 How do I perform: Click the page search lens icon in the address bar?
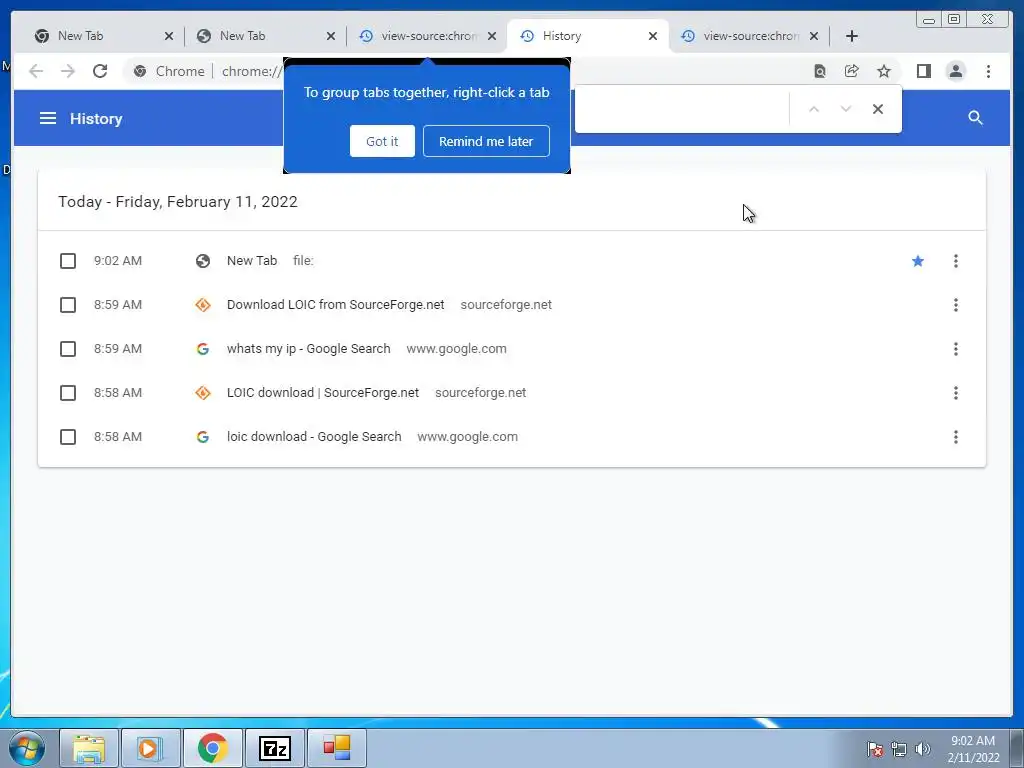820,71
